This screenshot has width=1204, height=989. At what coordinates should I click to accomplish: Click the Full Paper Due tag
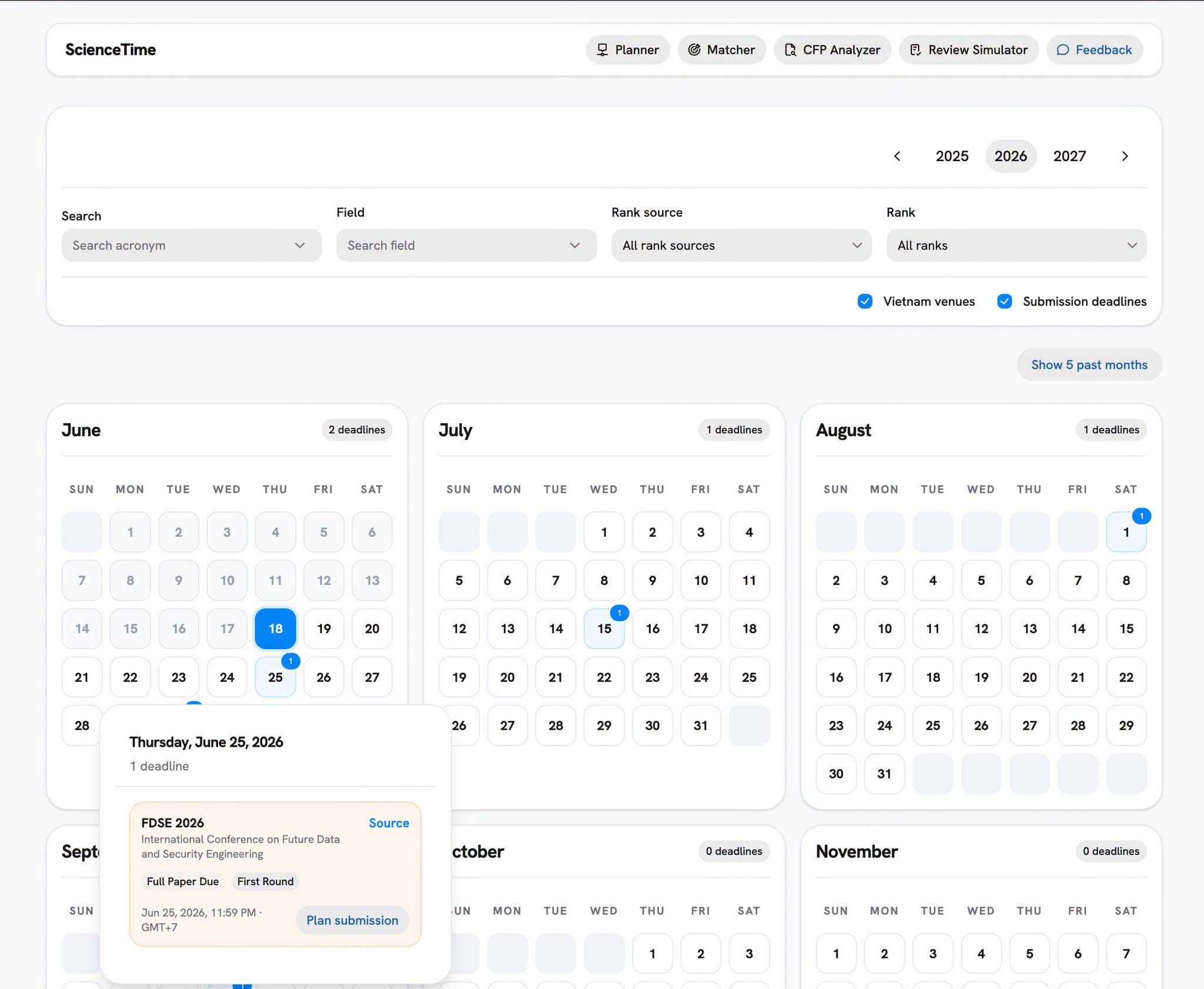(182, 881)
